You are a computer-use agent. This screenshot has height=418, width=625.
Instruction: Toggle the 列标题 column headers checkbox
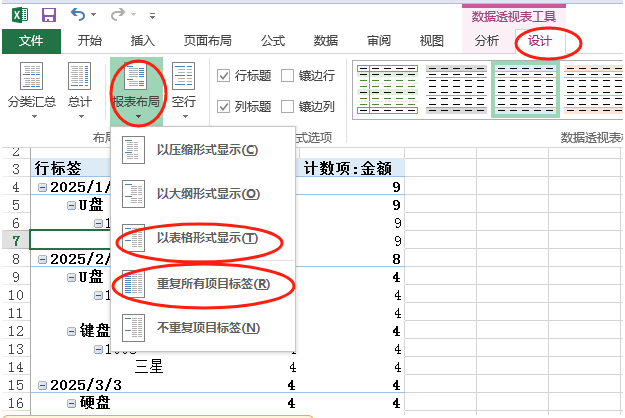coord(224,107)
